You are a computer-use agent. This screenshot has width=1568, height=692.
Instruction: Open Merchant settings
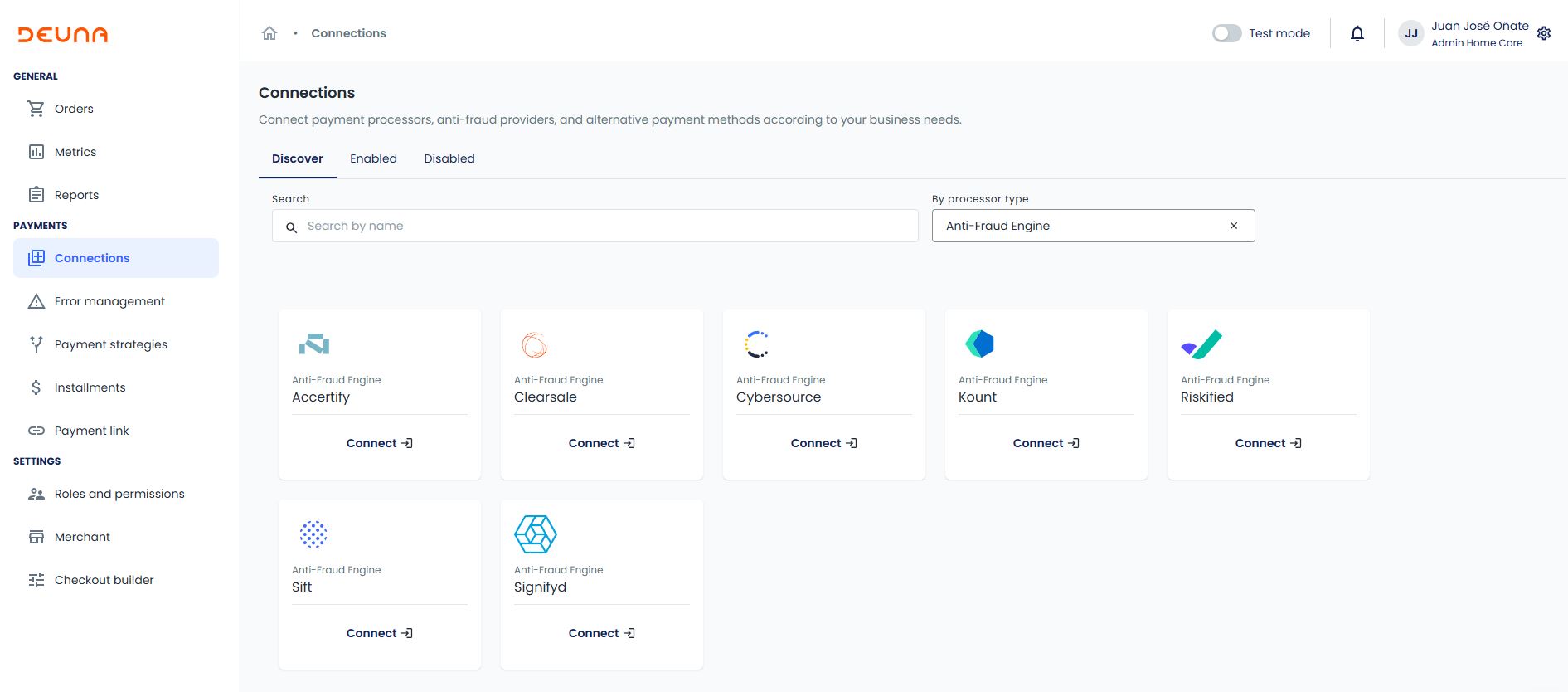[116, 537]
